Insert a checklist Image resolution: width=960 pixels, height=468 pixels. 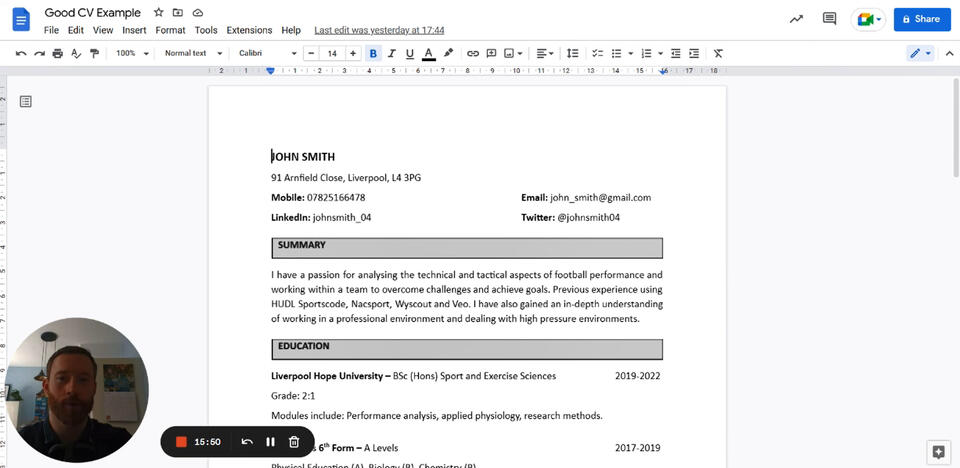click(598, 53)
